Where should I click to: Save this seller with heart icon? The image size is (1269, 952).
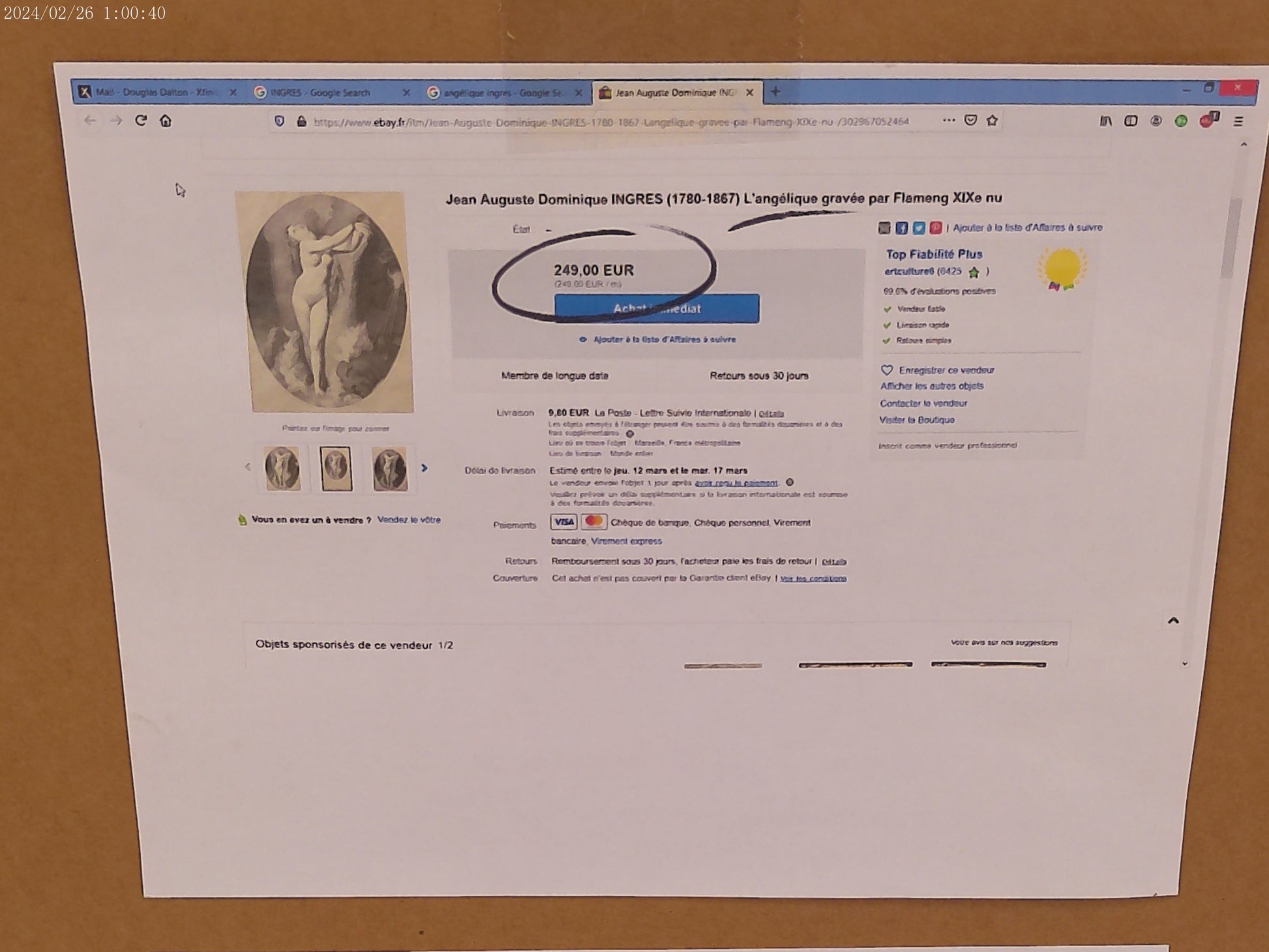coord(887,370)
